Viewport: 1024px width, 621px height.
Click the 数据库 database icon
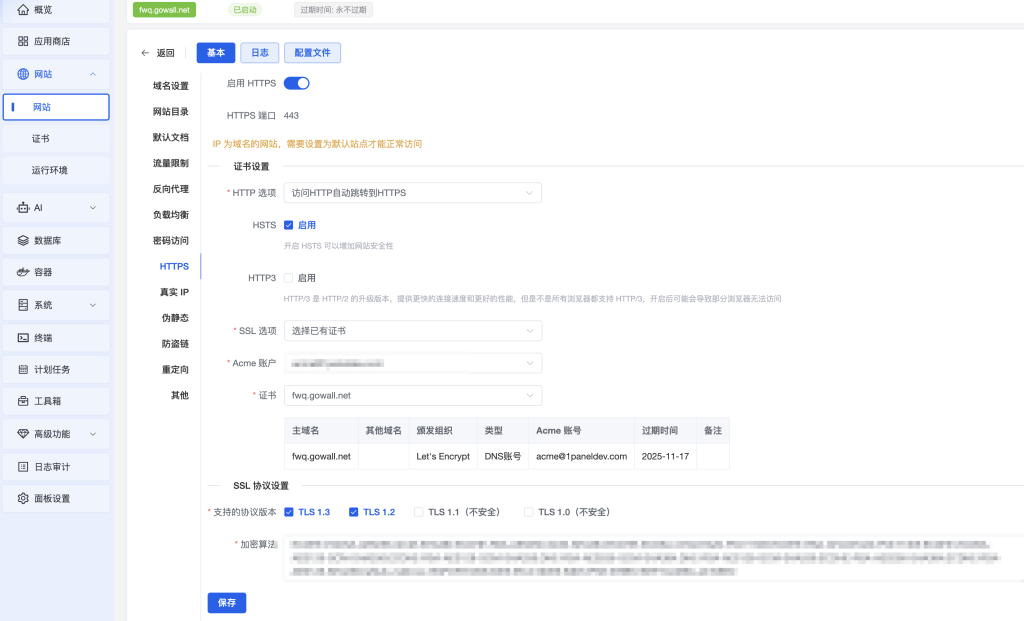(23, 240)
